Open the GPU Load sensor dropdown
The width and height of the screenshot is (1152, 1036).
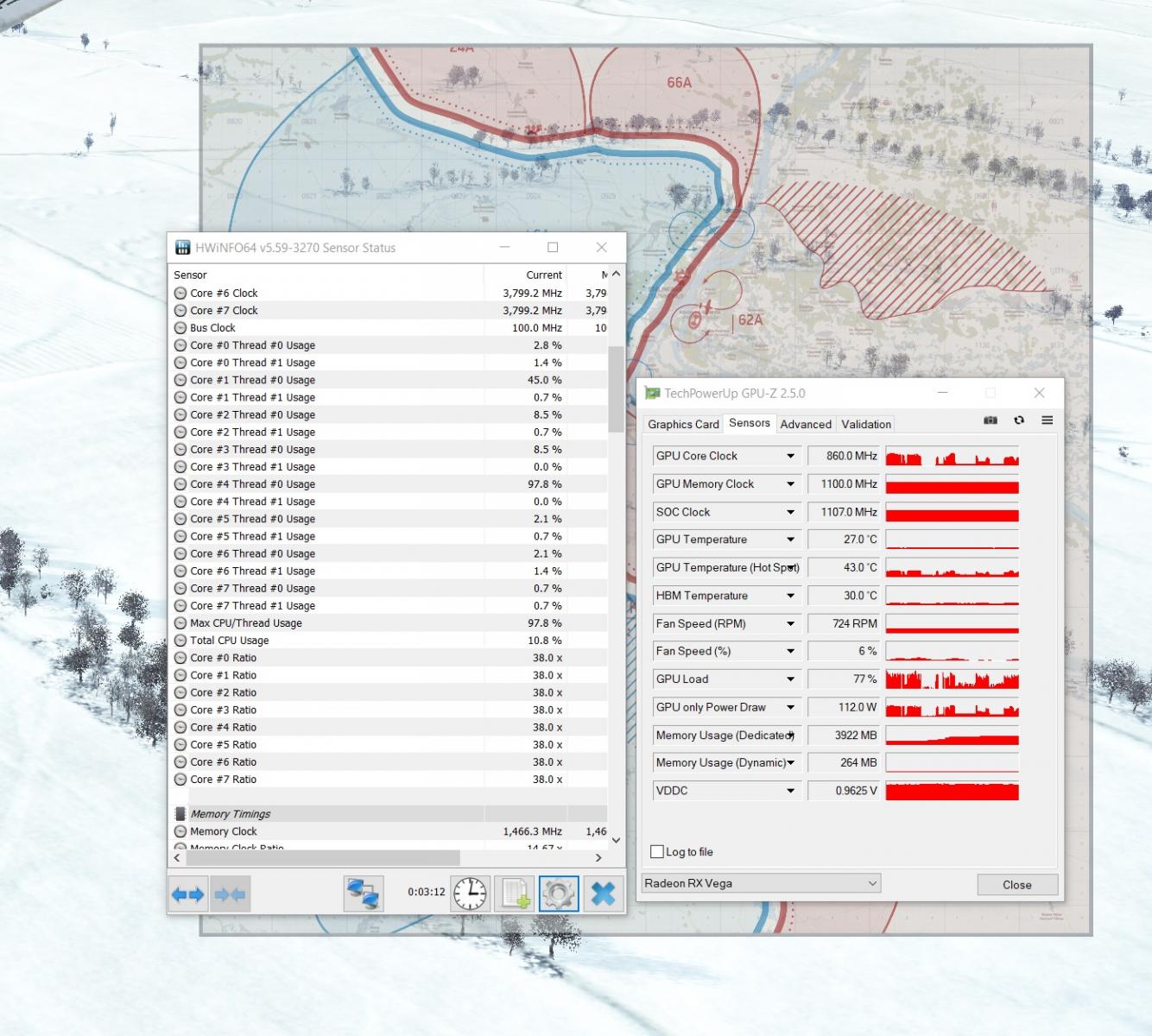coord(790,679)
